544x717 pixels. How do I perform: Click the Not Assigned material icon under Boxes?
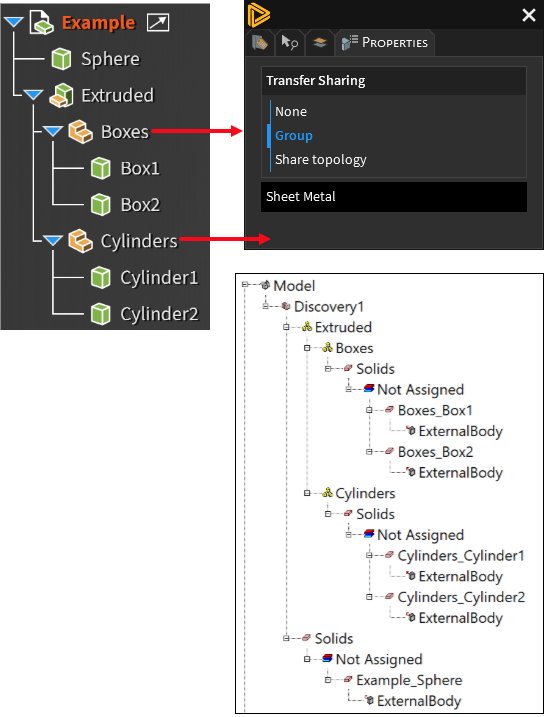pyautogui.click(x=369, y=389)
